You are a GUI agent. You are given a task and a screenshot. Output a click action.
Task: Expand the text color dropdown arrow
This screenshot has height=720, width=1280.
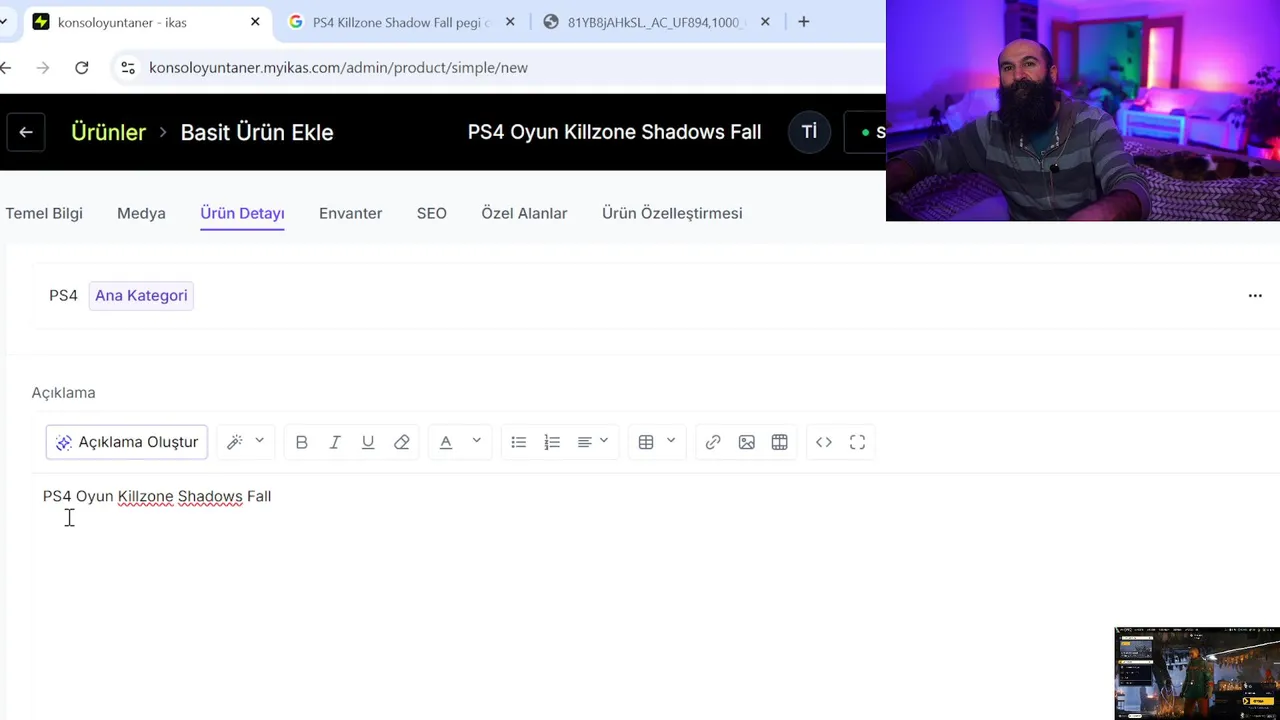click(x=476, y=441)
